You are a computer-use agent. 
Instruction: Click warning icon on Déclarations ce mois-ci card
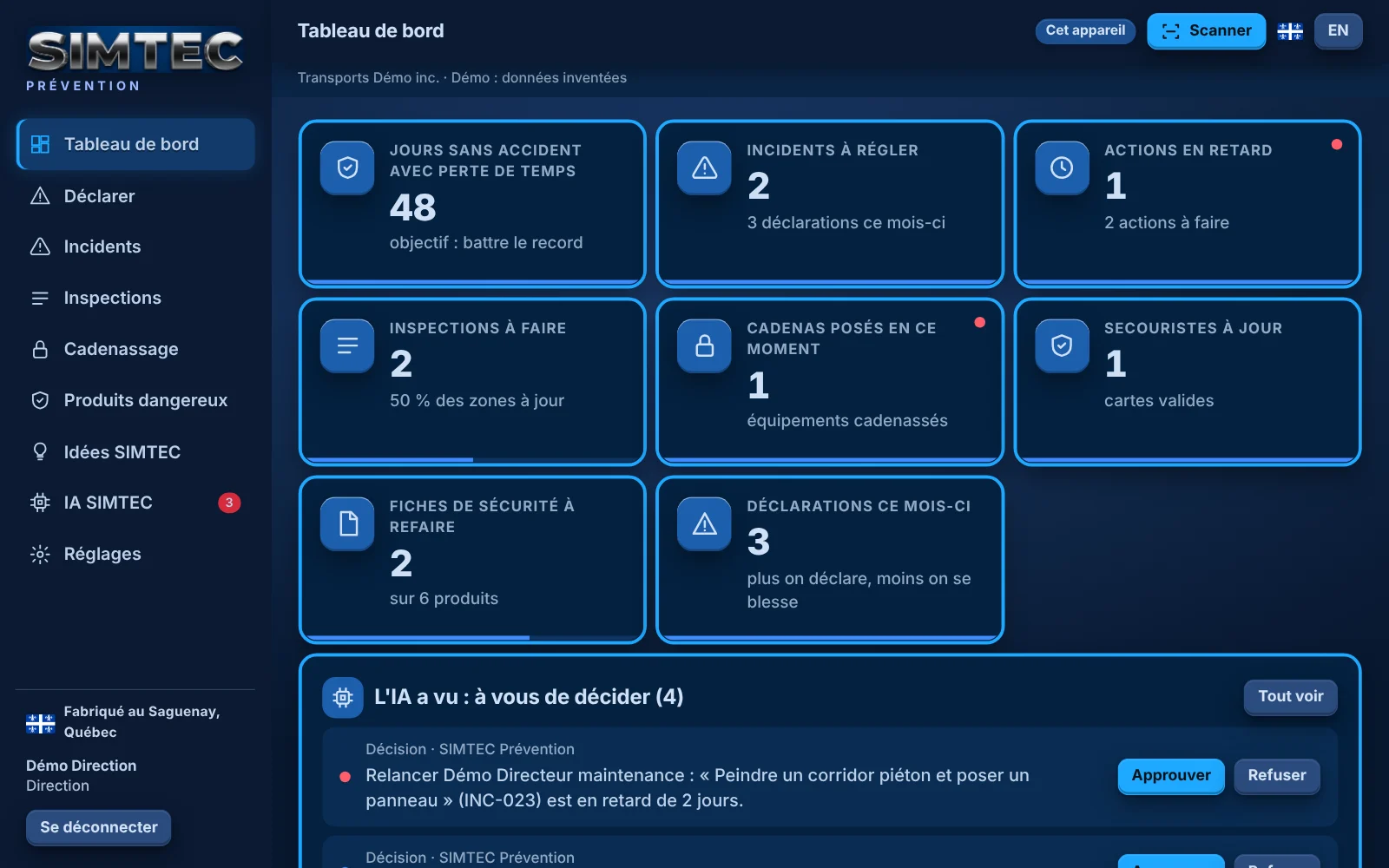tap(705, 523)
